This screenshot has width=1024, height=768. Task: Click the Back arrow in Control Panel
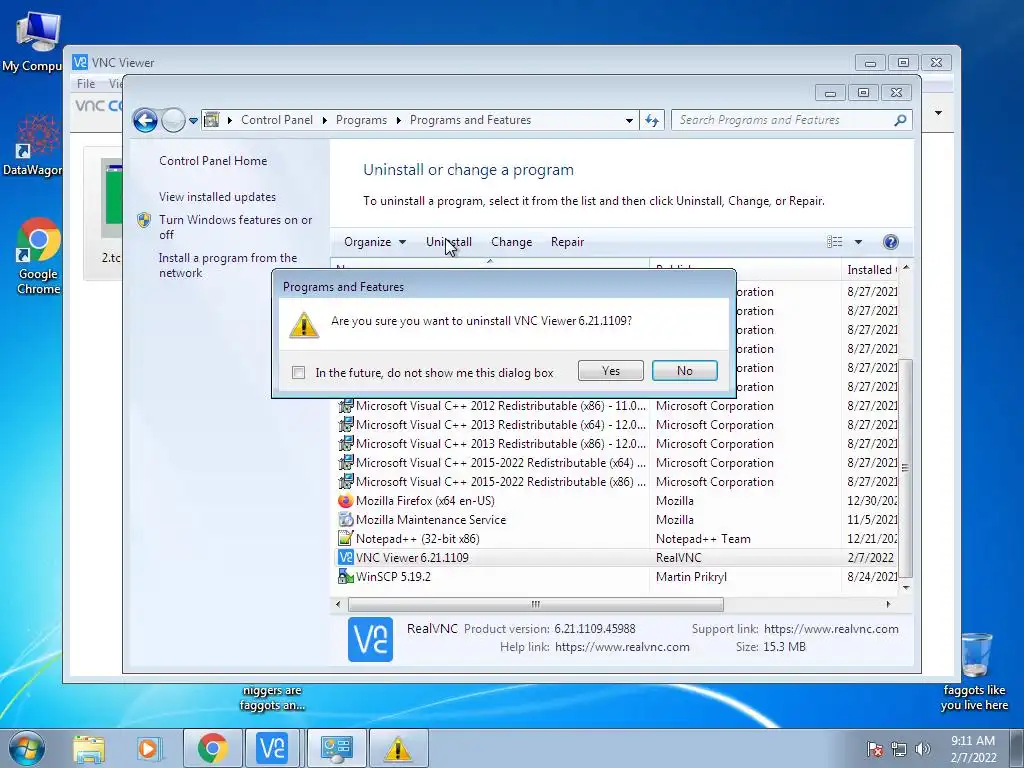(x=145, y=120)
